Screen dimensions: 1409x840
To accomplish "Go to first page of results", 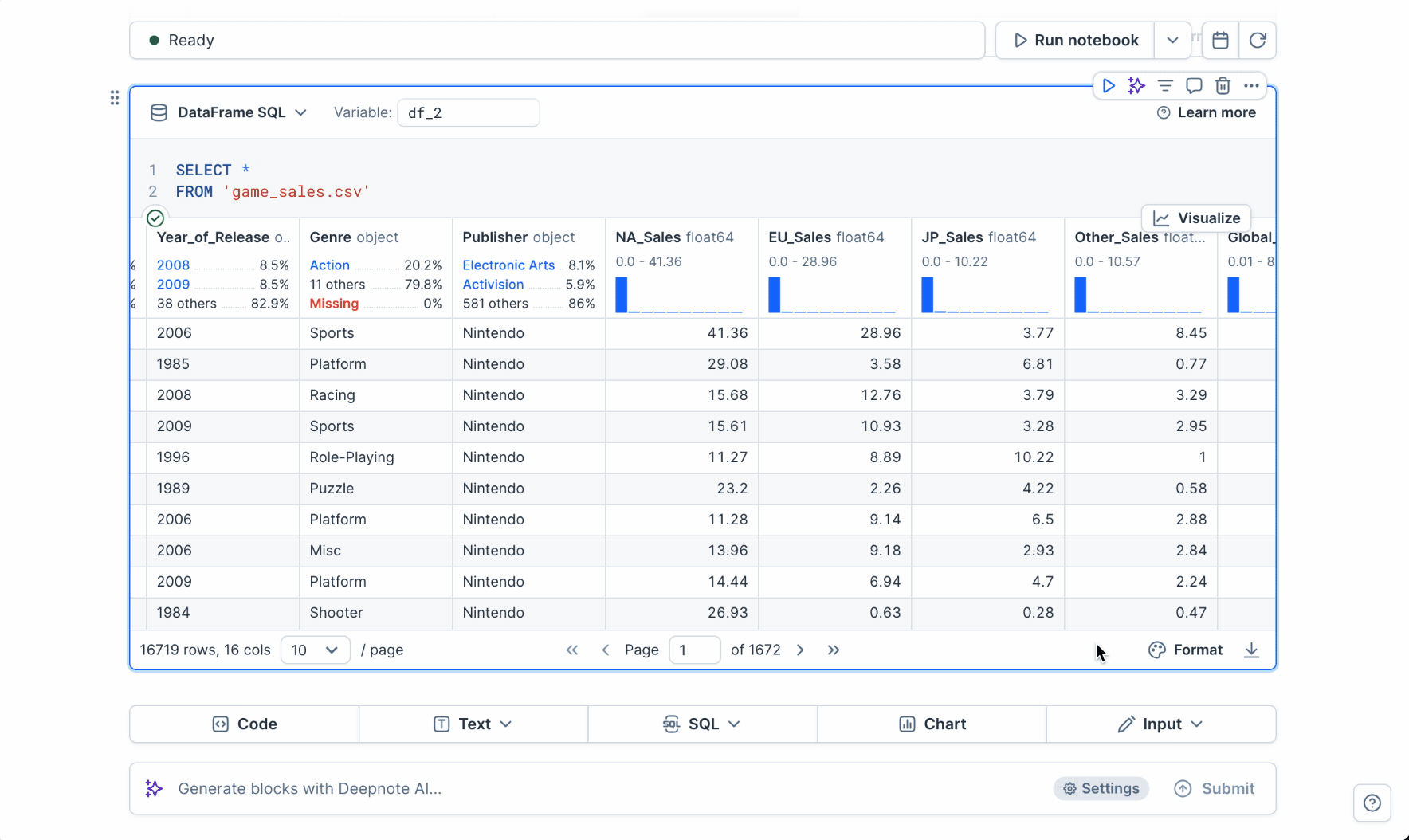I will 572,650.
